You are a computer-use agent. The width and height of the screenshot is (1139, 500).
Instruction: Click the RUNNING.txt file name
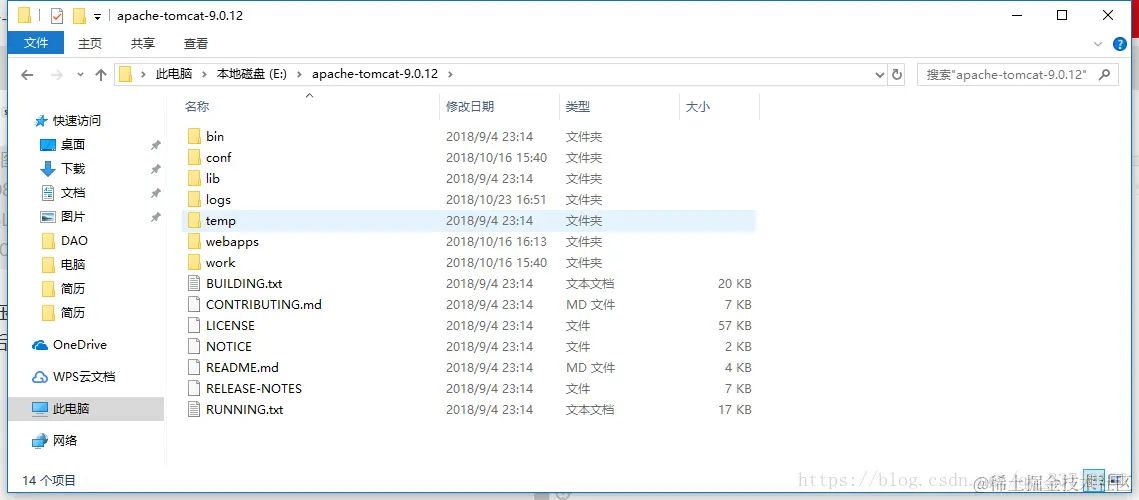point(245,410)
